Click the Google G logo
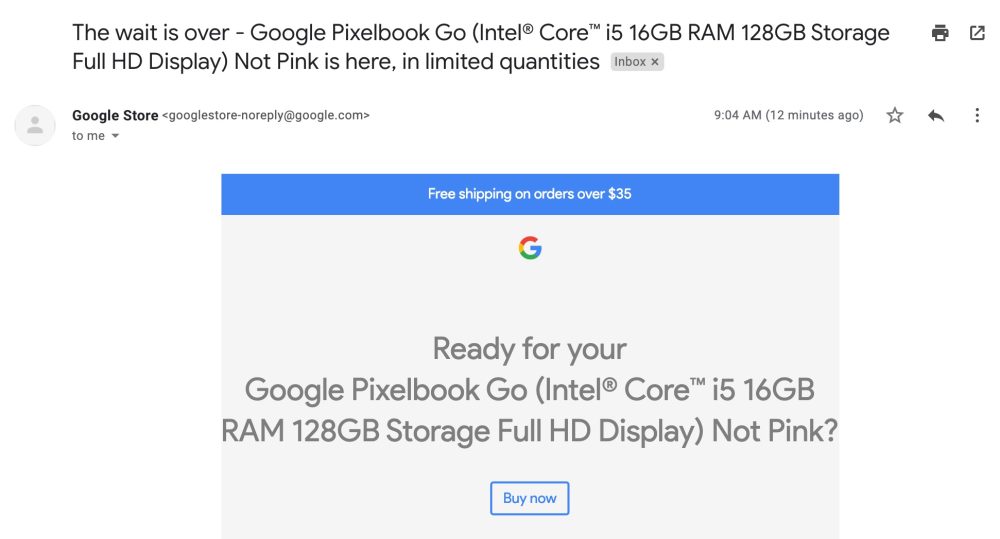 point(530,248)
